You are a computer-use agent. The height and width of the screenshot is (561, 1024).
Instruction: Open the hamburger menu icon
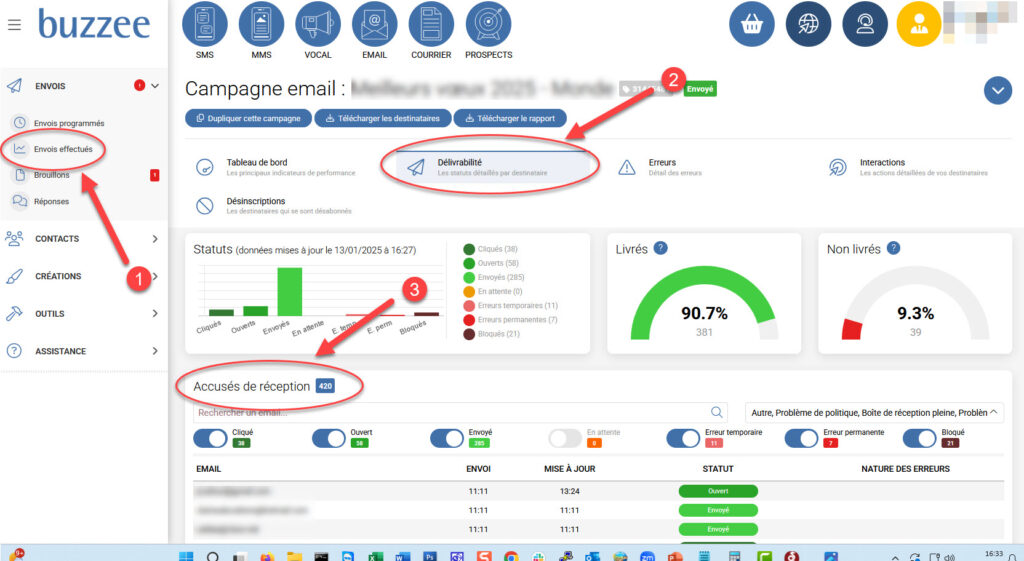coord(14,25)
